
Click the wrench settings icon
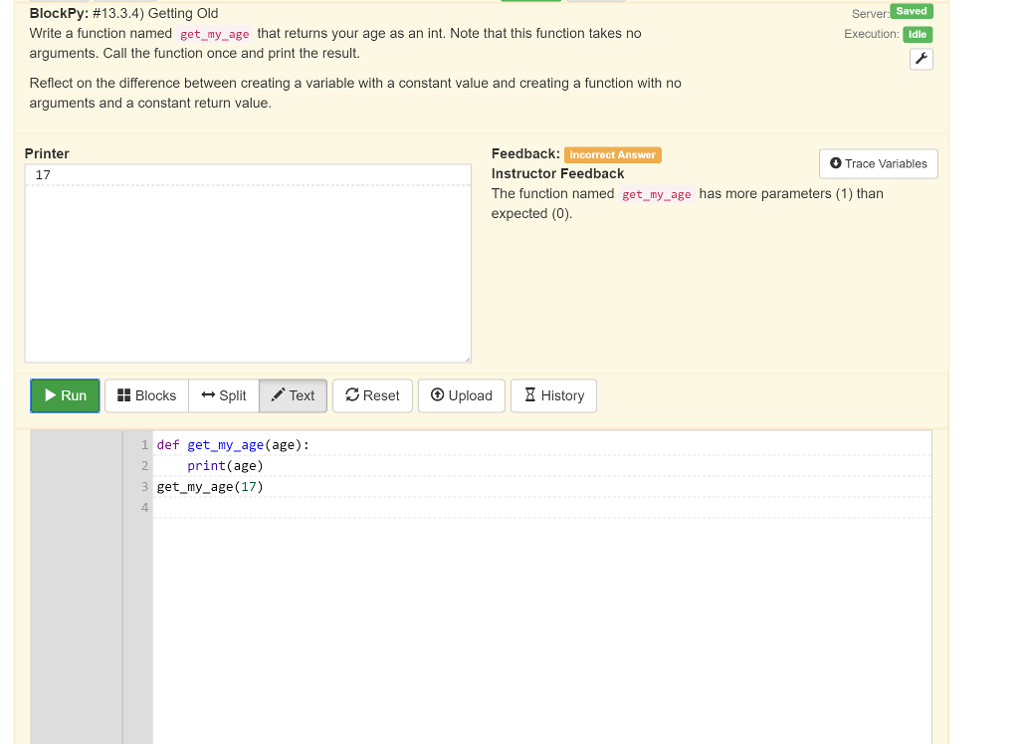pyautogui.click(x=920, y=58)
